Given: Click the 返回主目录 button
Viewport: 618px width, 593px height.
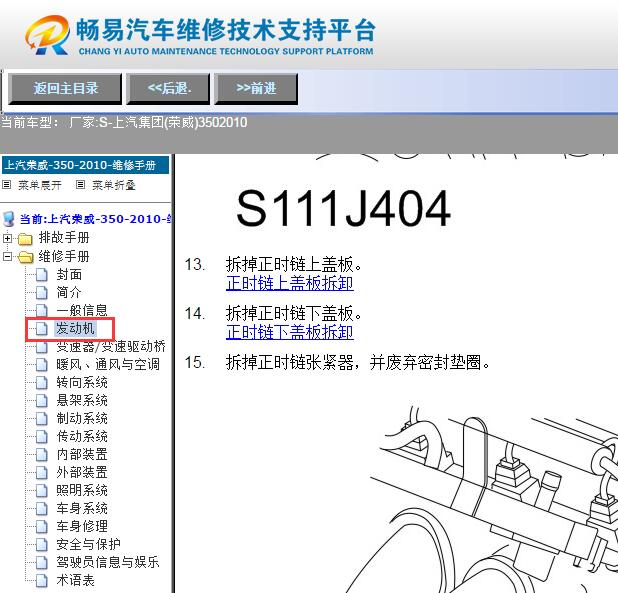Looking at the screenshot, I should [65, 89].
